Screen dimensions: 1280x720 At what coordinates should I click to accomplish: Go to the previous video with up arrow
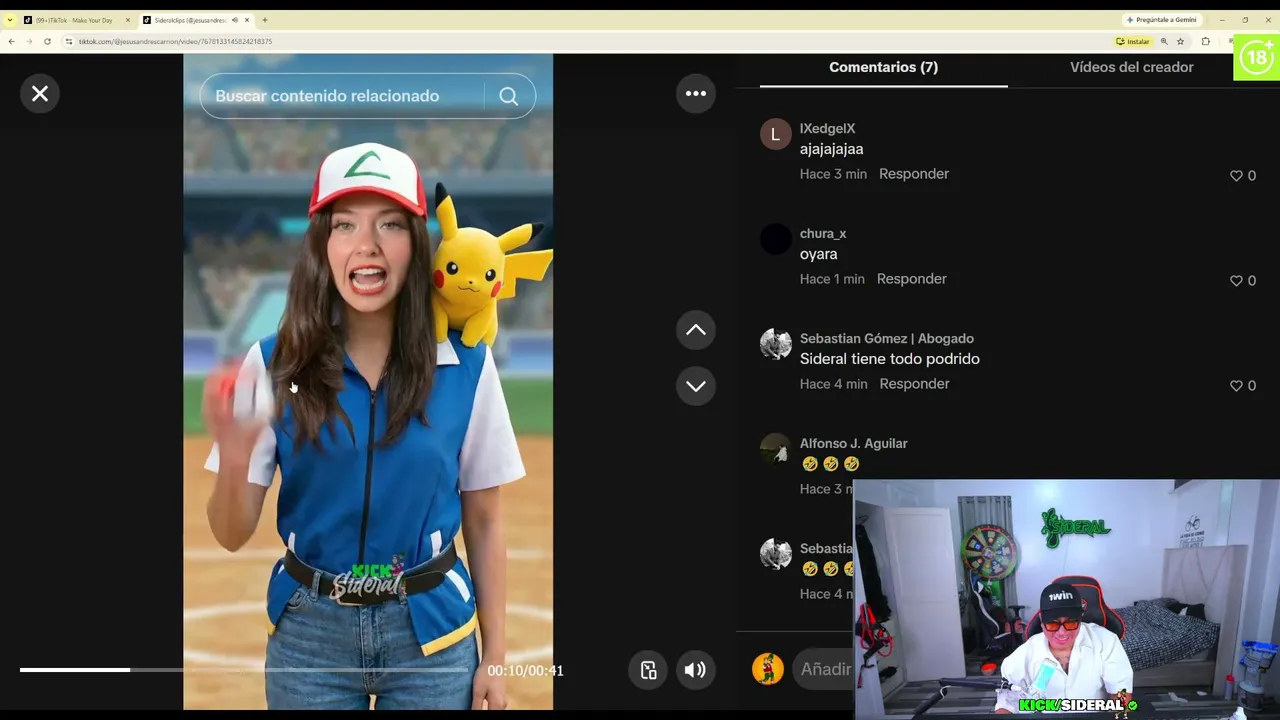click(696, 330)
